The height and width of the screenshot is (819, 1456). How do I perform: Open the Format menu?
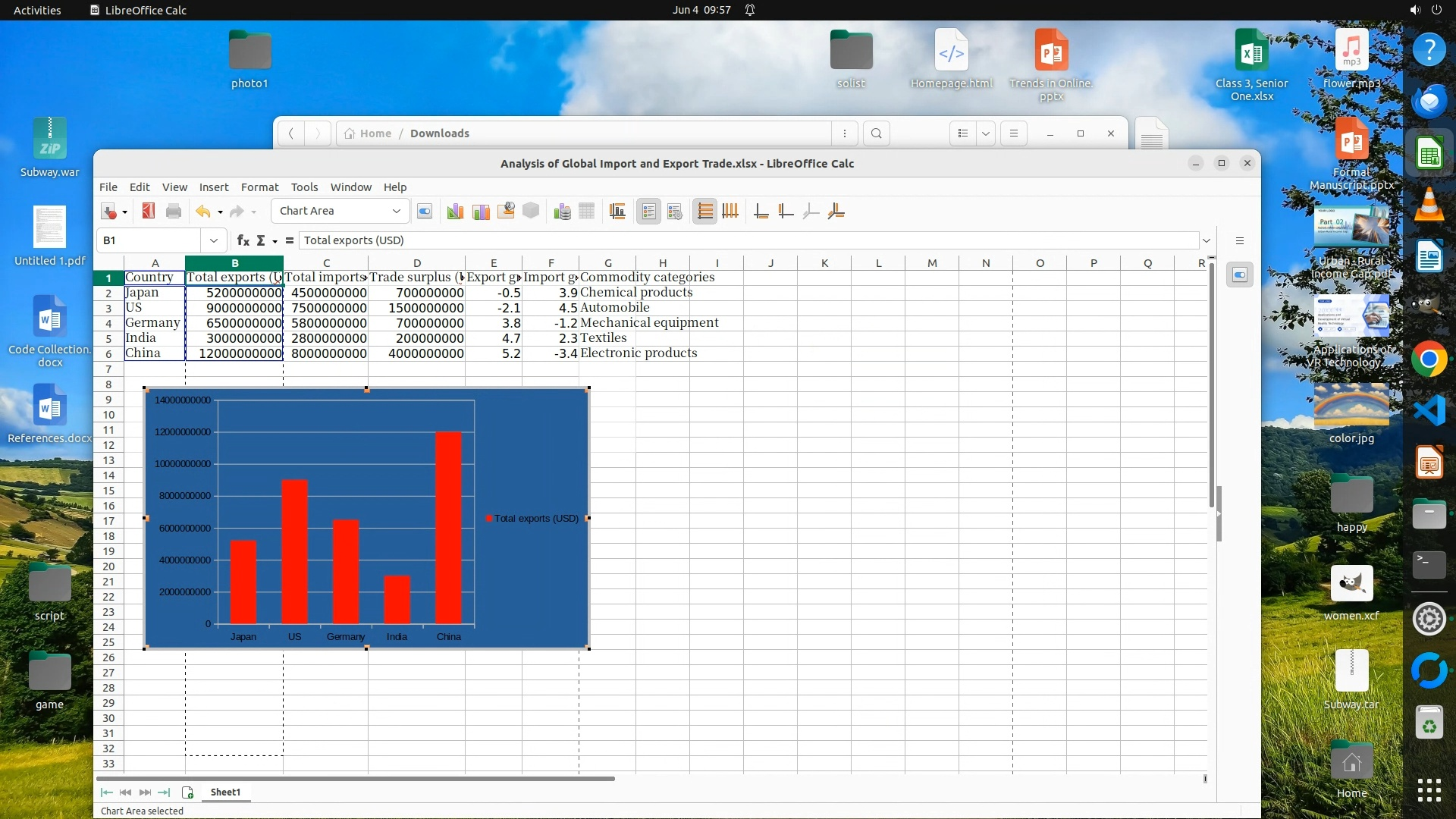[x=259, y=187]
